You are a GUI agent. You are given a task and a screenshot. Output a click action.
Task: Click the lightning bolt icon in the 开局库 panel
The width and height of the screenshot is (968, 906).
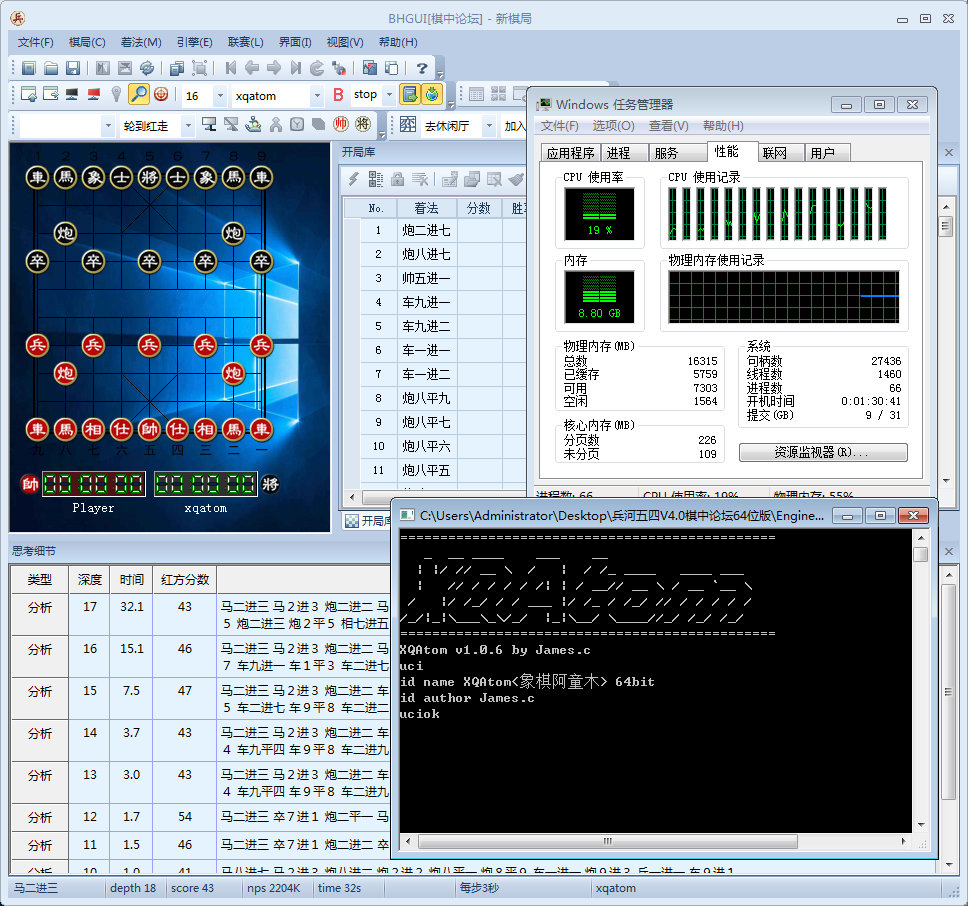pyautogui.click(x=353, y=179)
